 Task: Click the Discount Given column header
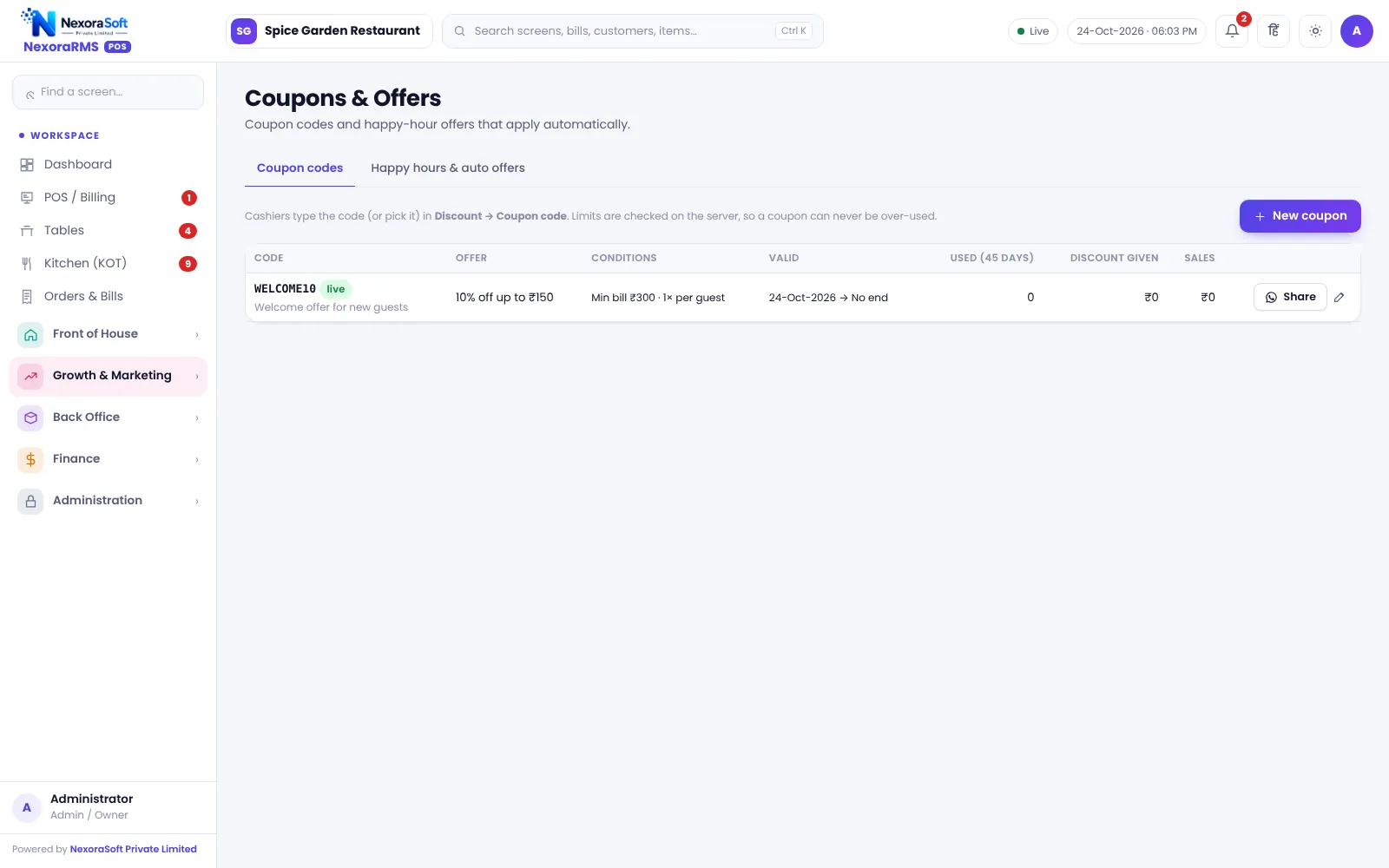coord(1114,258)
